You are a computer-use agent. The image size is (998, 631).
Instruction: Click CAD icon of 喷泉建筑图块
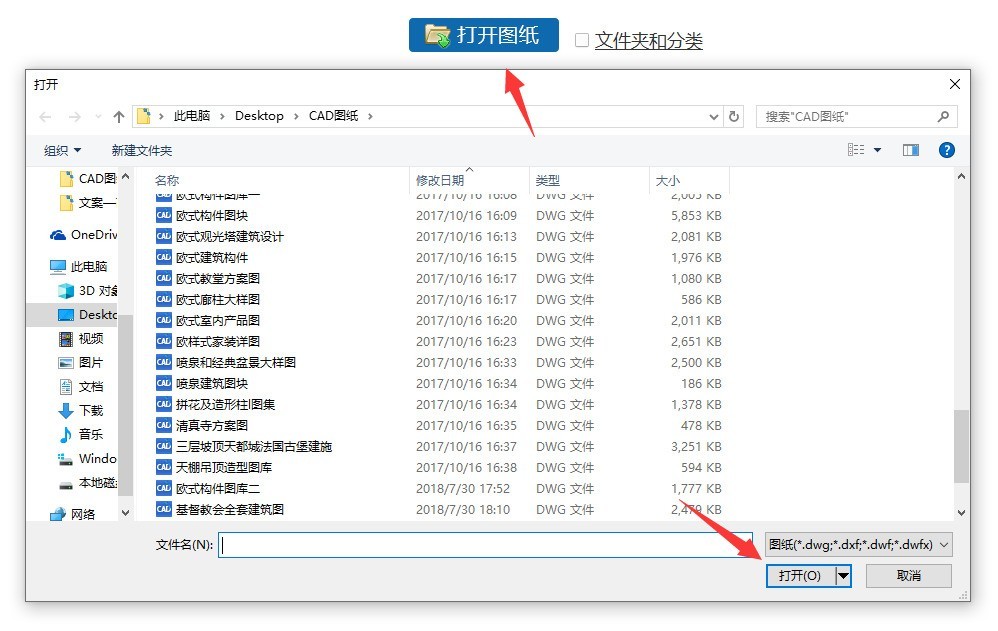pos(164,383)
